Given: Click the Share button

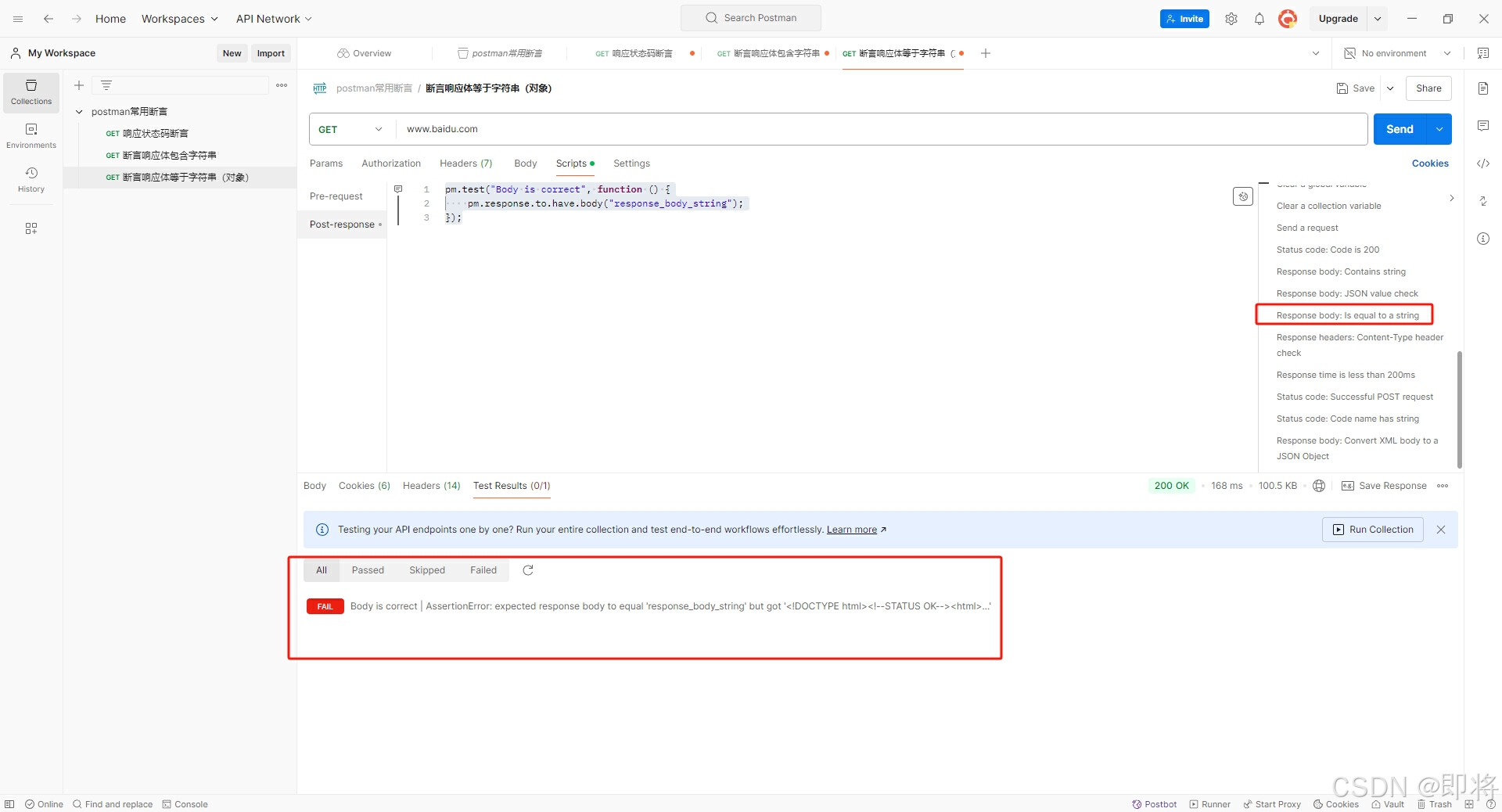Looking at the screenshot, I should (1428, 88).
